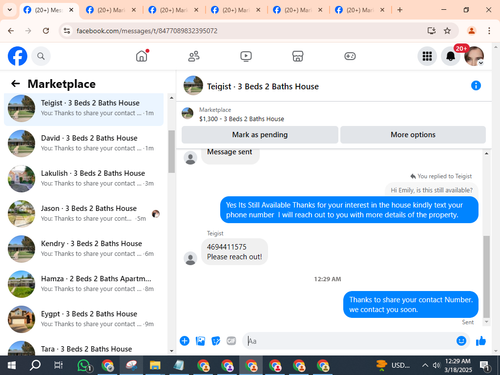Click the install app icon in address bar
This screenshot has width=500, height=375.
pyautogui.click(x=432, y=31)
